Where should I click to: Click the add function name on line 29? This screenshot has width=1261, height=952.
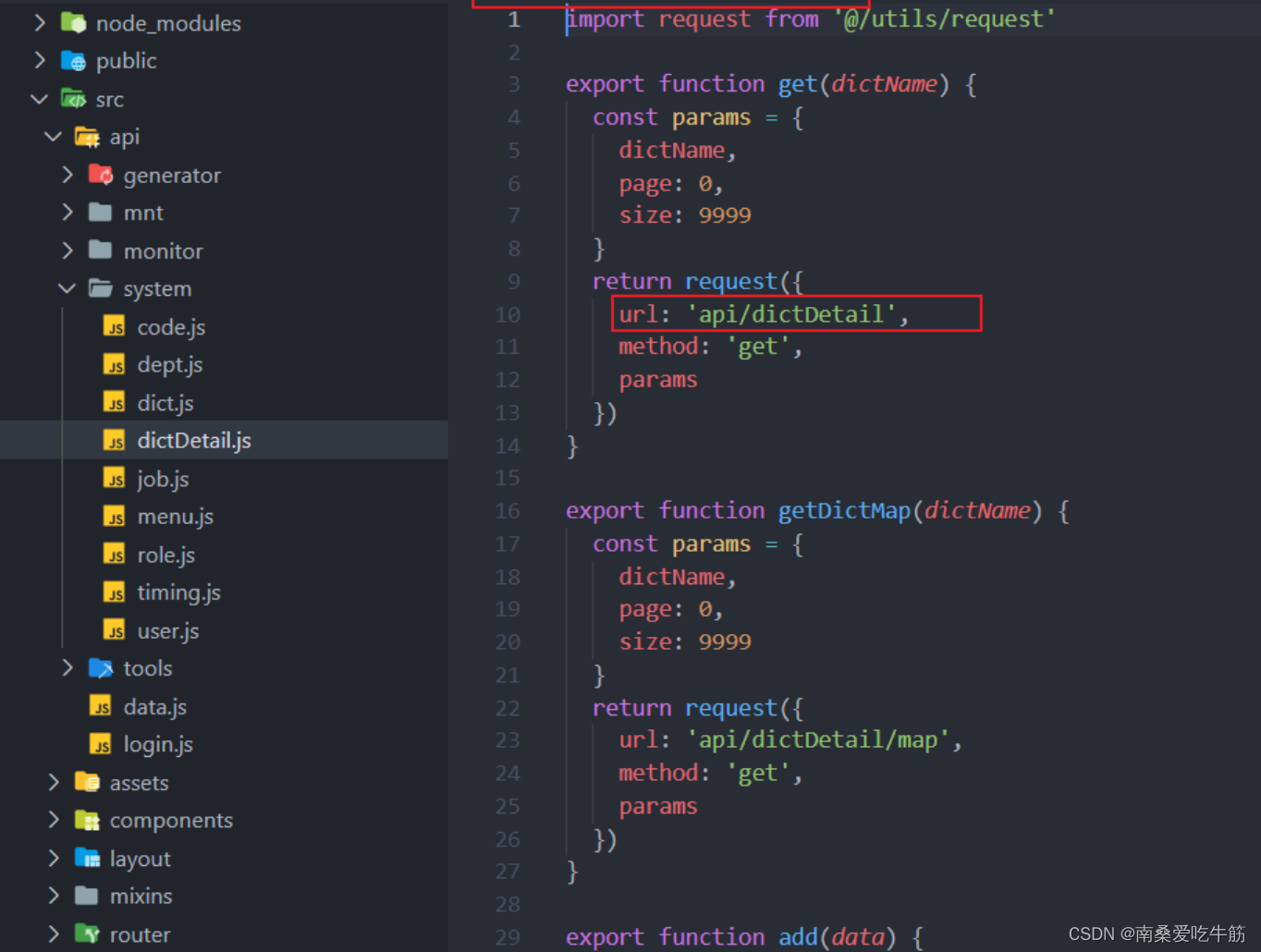point(797,936)
